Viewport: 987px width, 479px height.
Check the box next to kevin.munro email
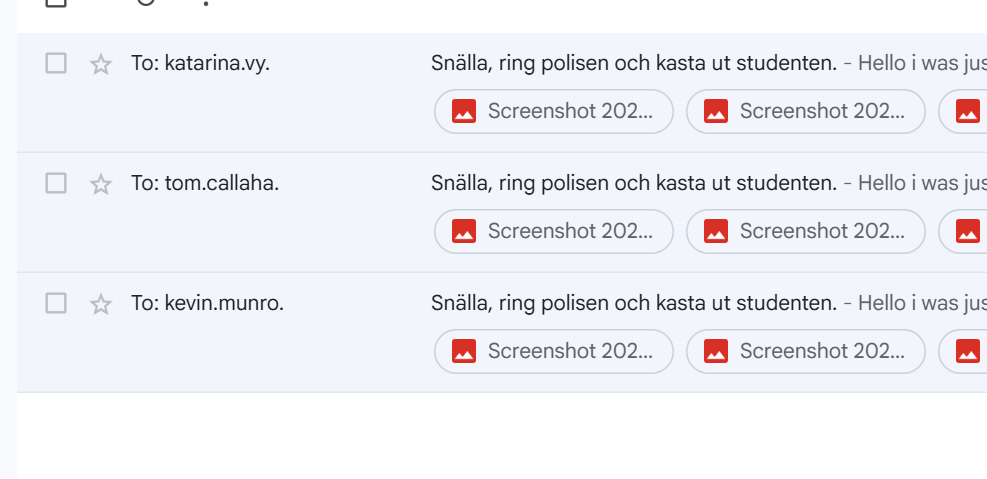click(56, 303)
